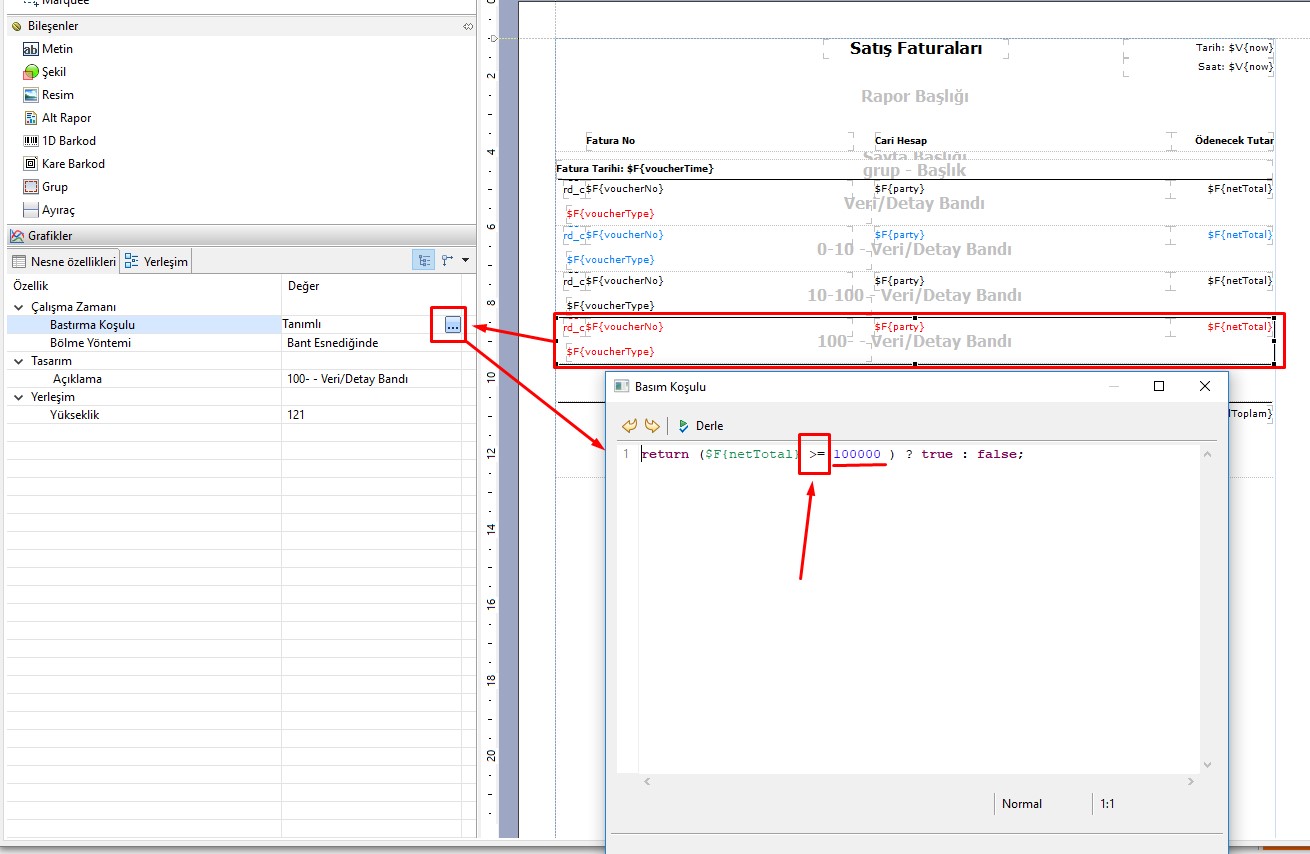Open the Nesne özellikleri tab
Image resolution: width=1310 pixels, height=854 pixels.
click(64, 262)
